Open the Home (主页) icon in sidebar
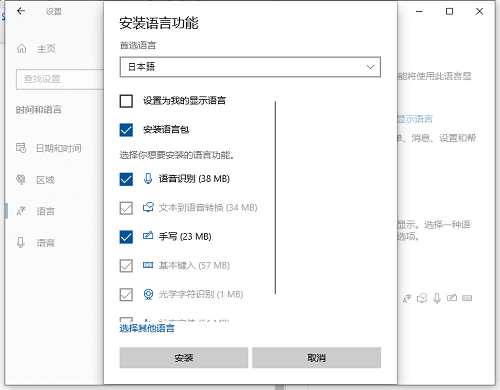This screenshot has height=390, width=500. click(x=22, y=49)
